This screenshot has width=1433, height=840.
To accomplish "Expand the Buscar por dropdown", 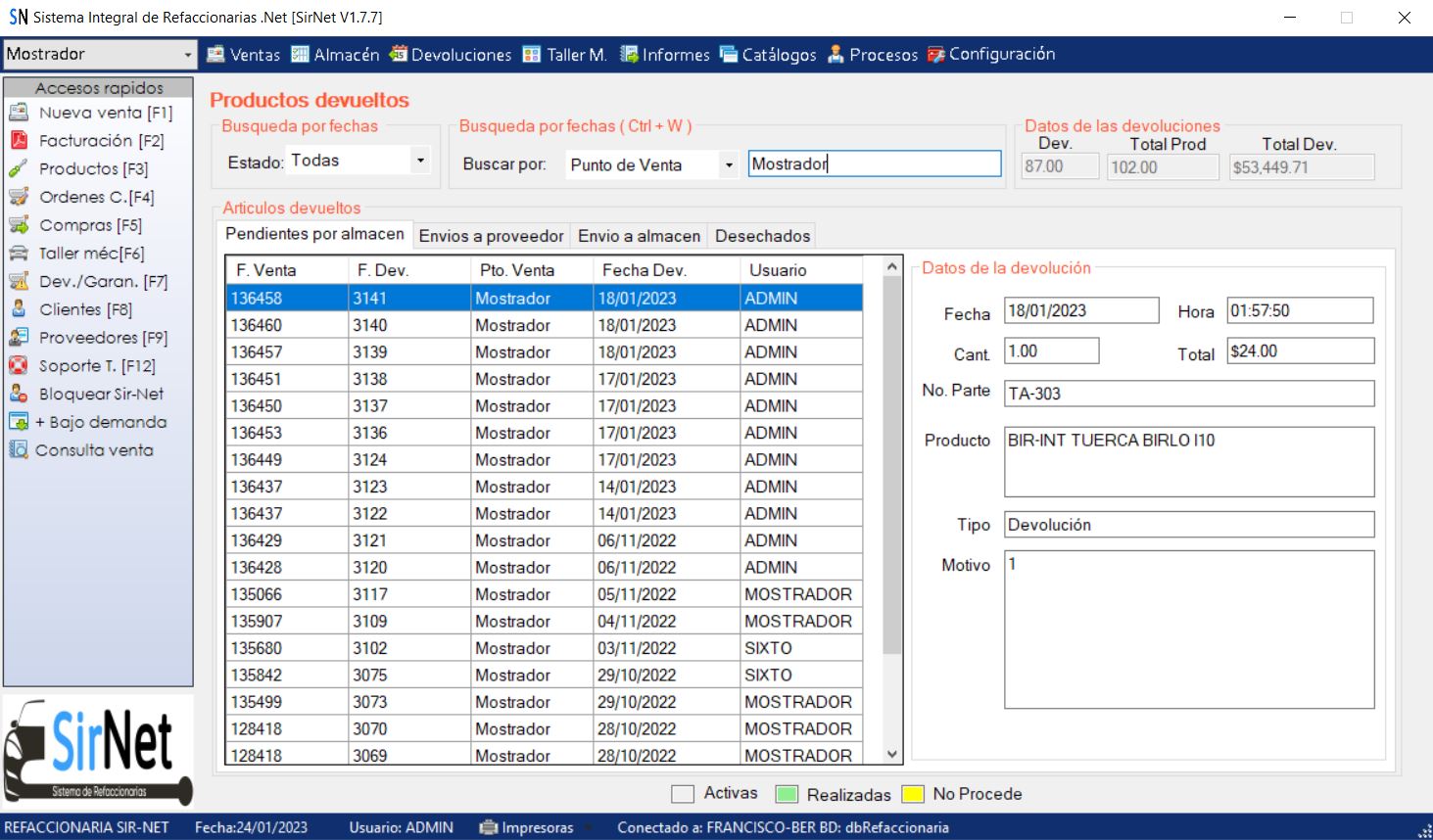I will coord(729,164).
